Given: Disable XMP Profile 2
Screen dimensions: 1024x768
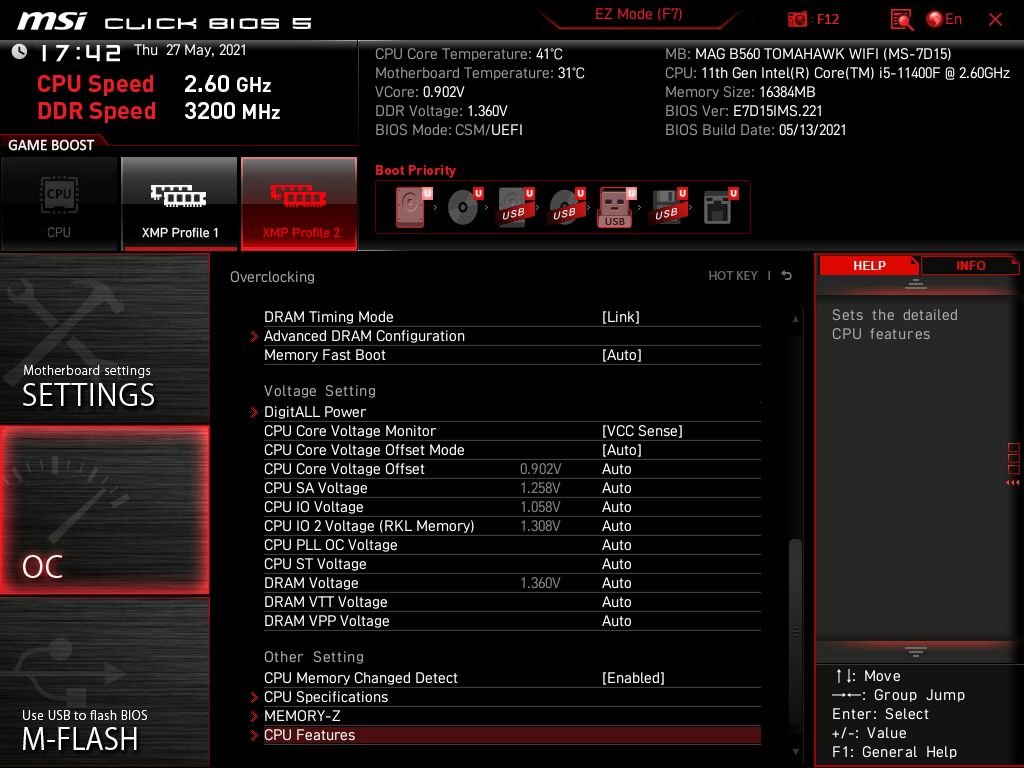Looking at the screenshot, I should [x=299, y=204].
